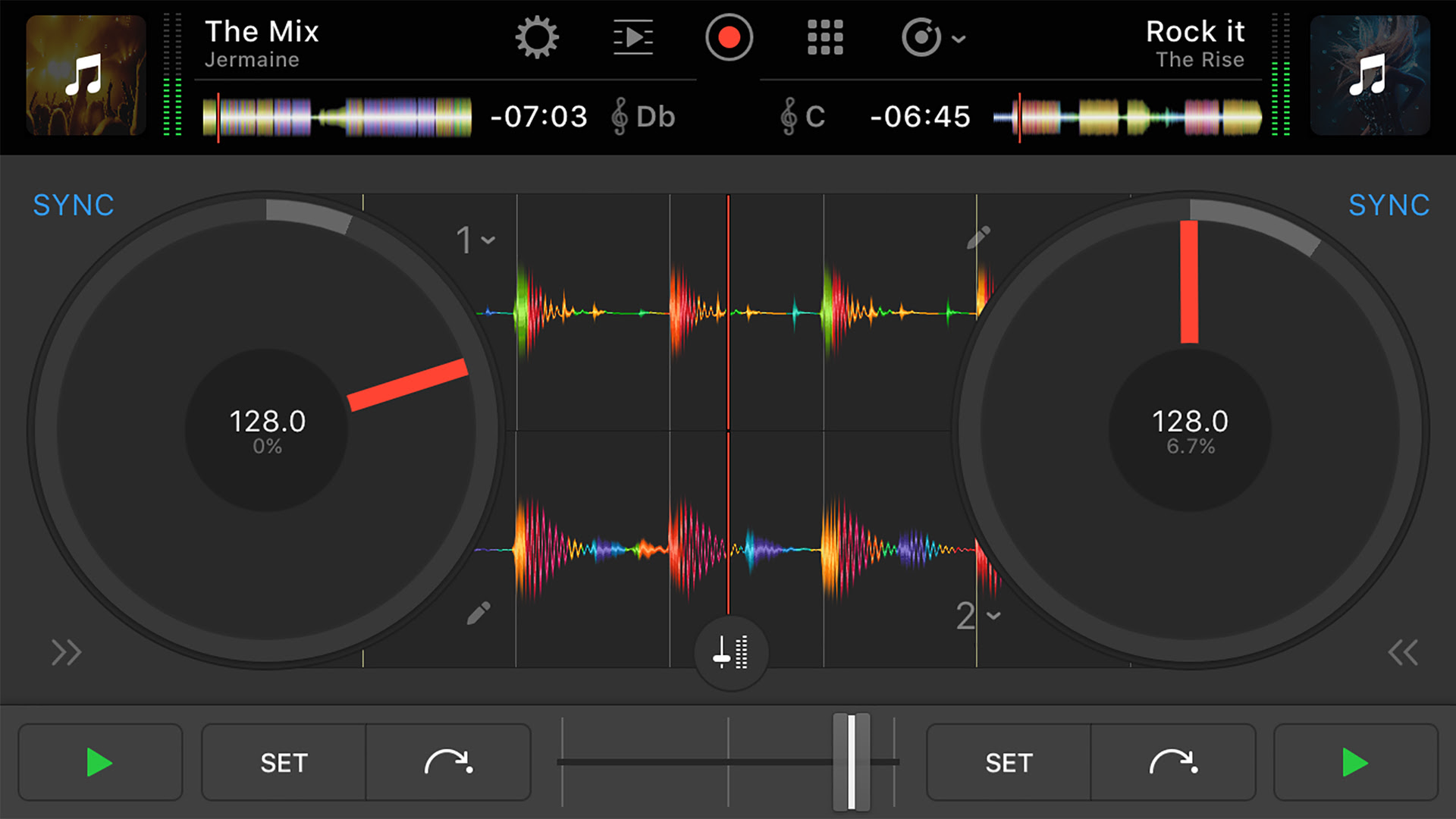
Task: Toggle SYNC on the left deck
Action: point(74,205)
